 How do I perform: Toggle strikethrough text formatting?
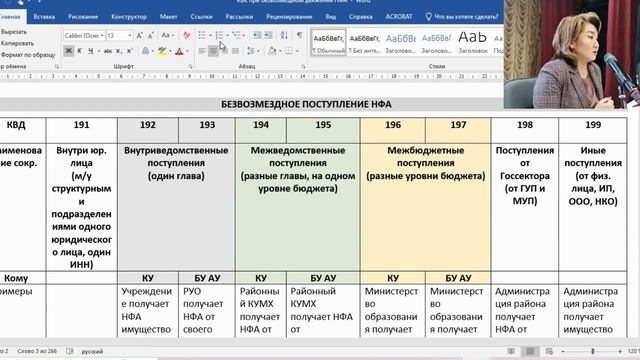108,51
